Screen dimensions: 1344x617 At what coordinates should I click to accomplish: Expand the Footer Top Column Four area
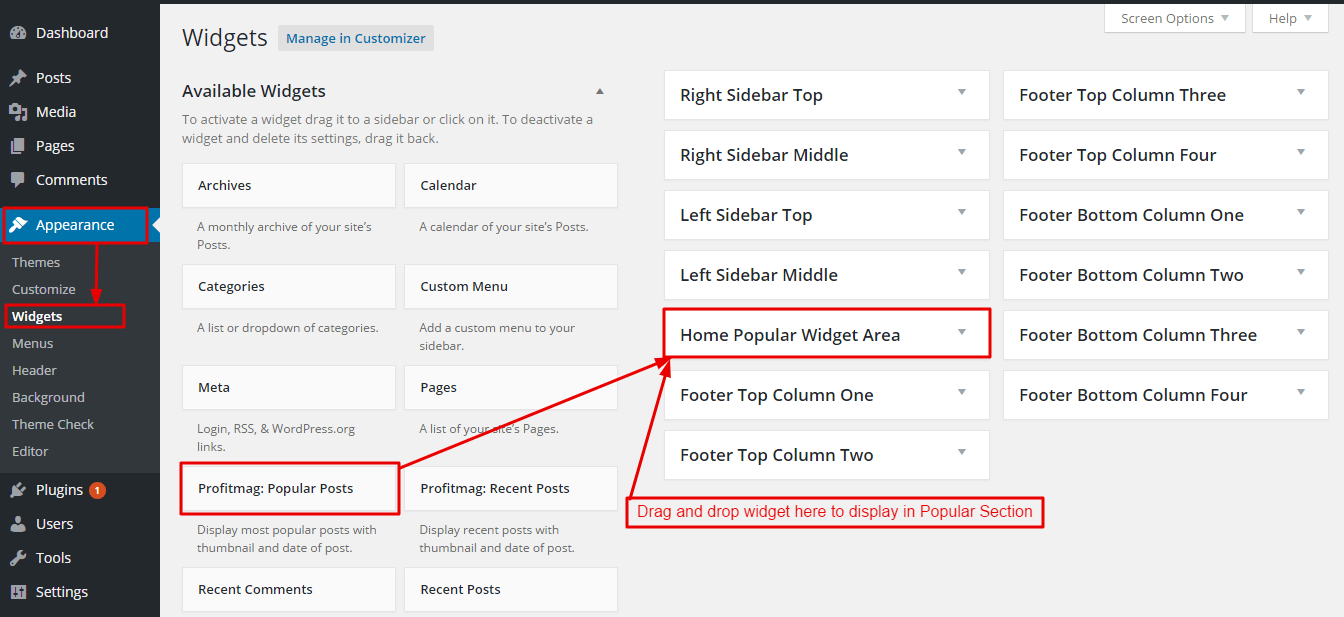pos(1301,152)
